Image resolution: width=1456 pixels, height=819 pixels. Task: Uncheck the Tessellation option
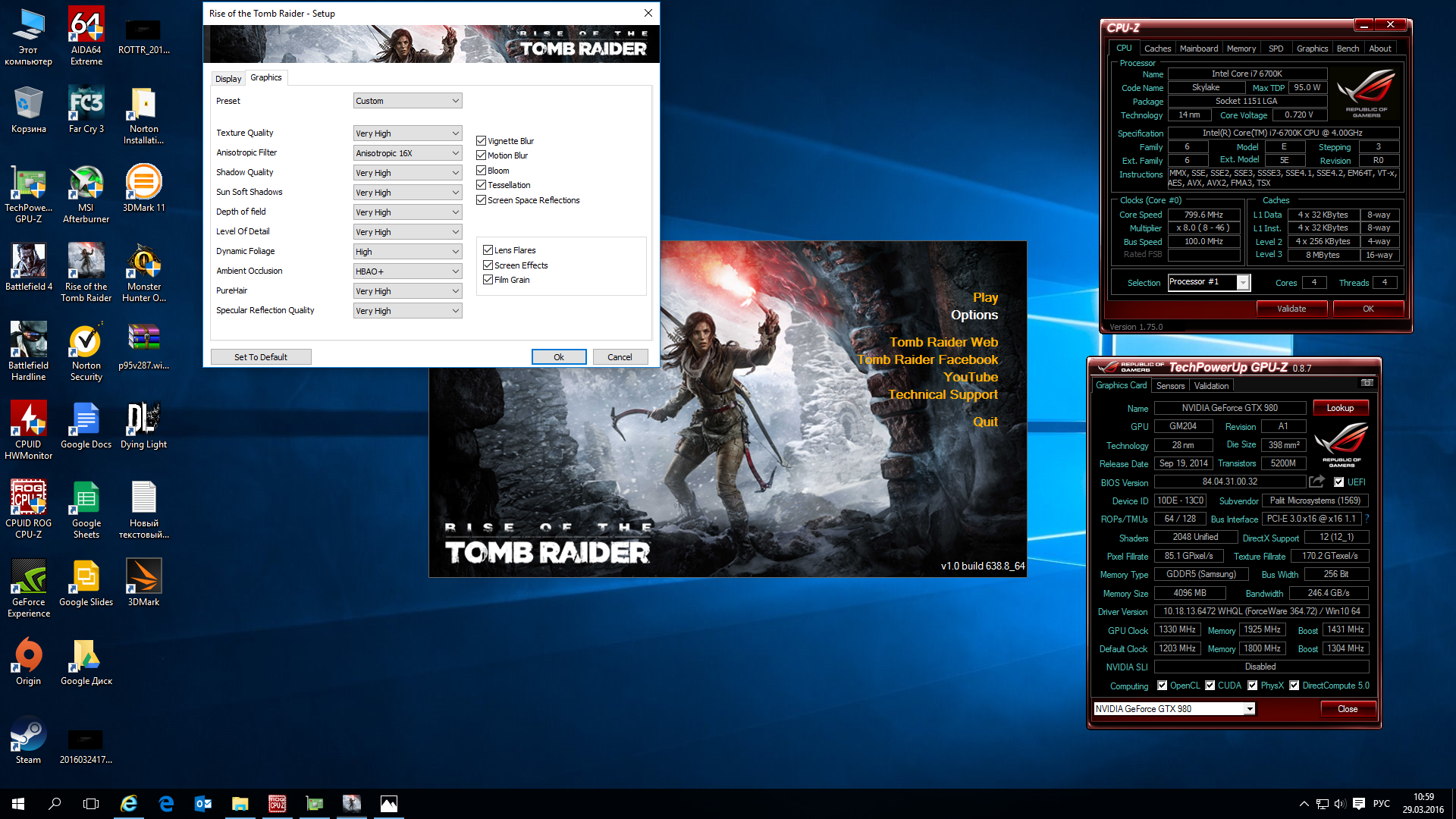[x=481, y=185]
